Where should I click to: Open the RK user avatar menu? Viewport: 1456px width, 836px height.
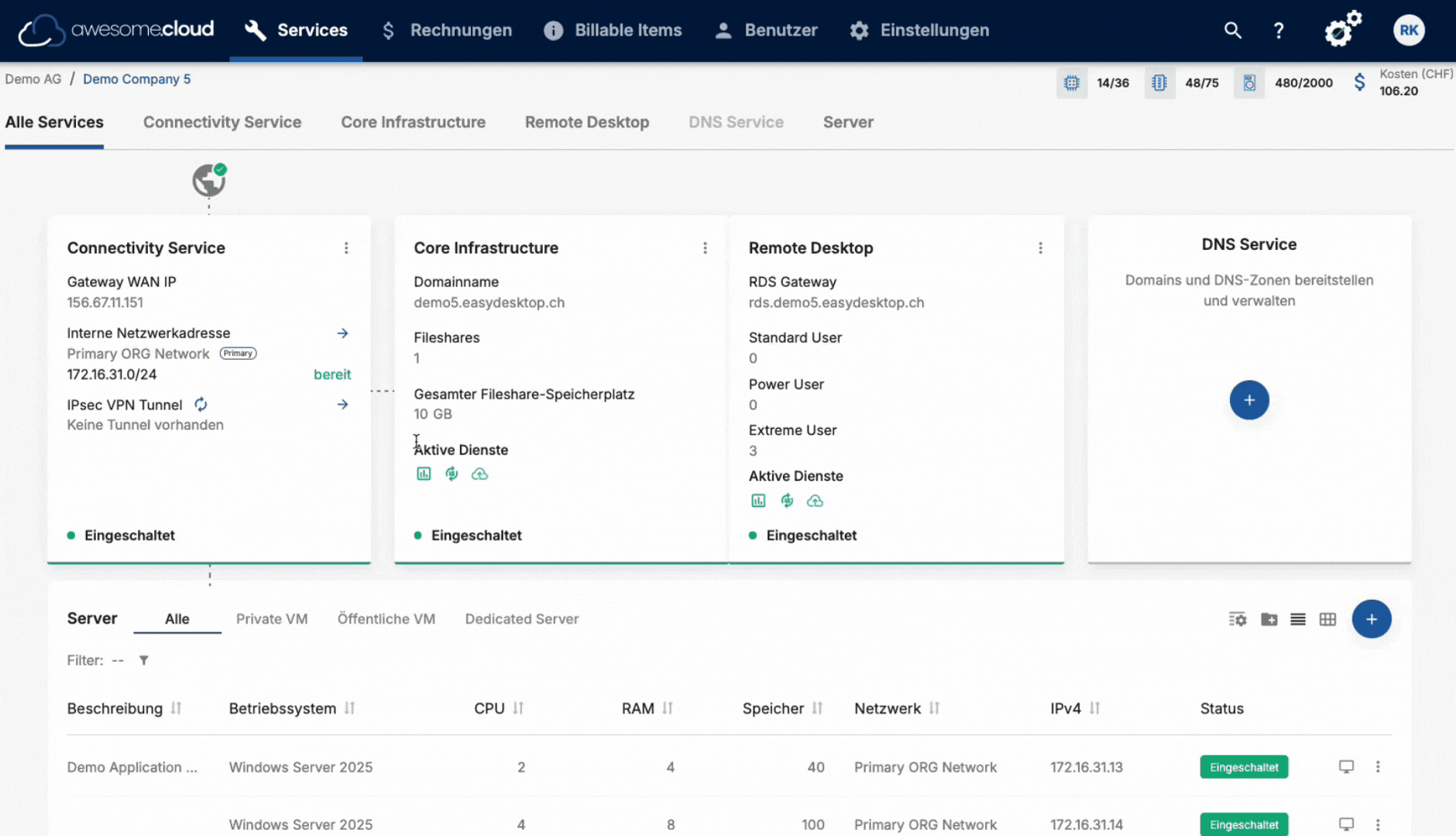click(1409, 30)
